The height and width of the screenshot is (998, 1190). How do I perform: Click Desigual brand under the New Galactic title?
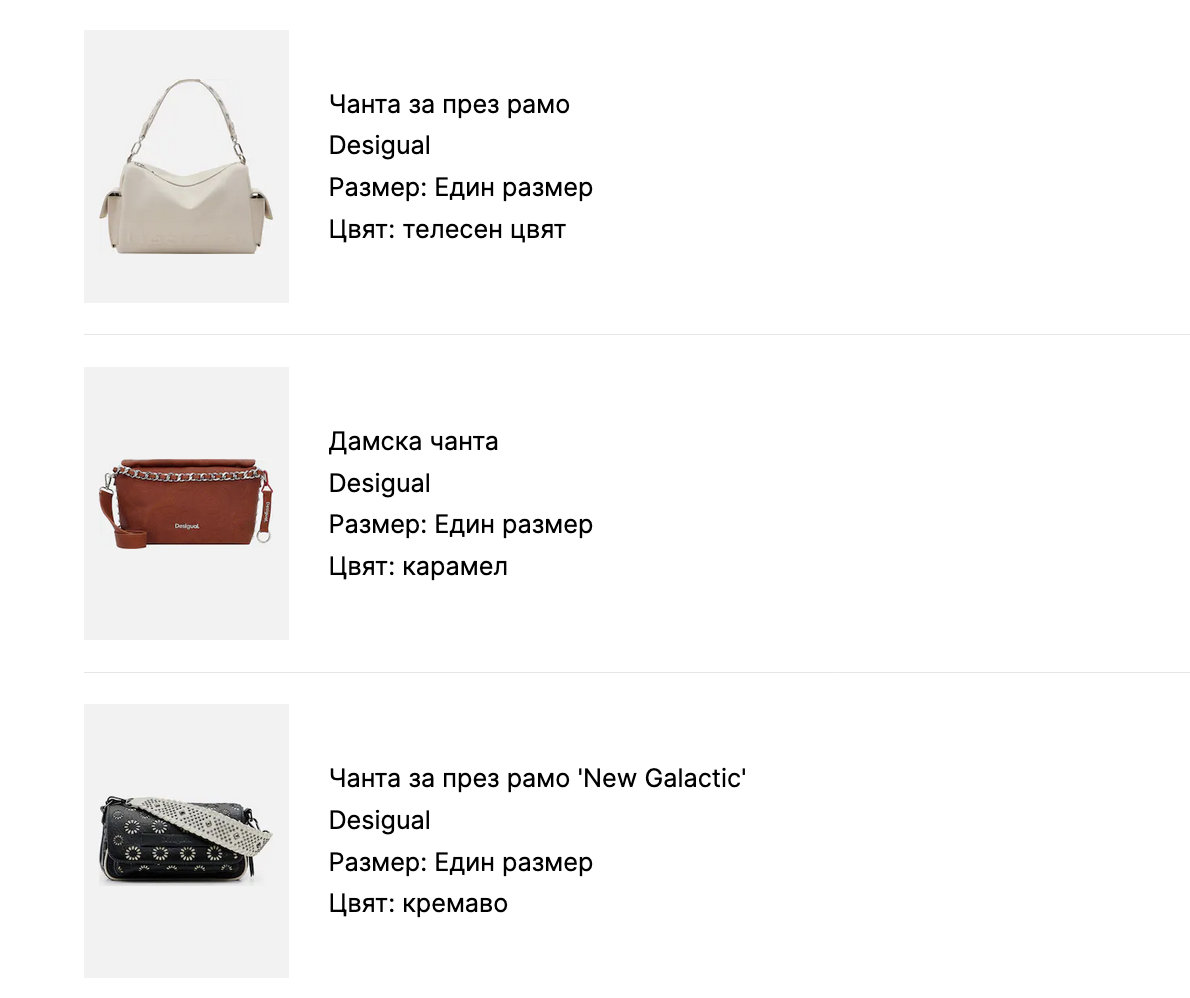380,820
